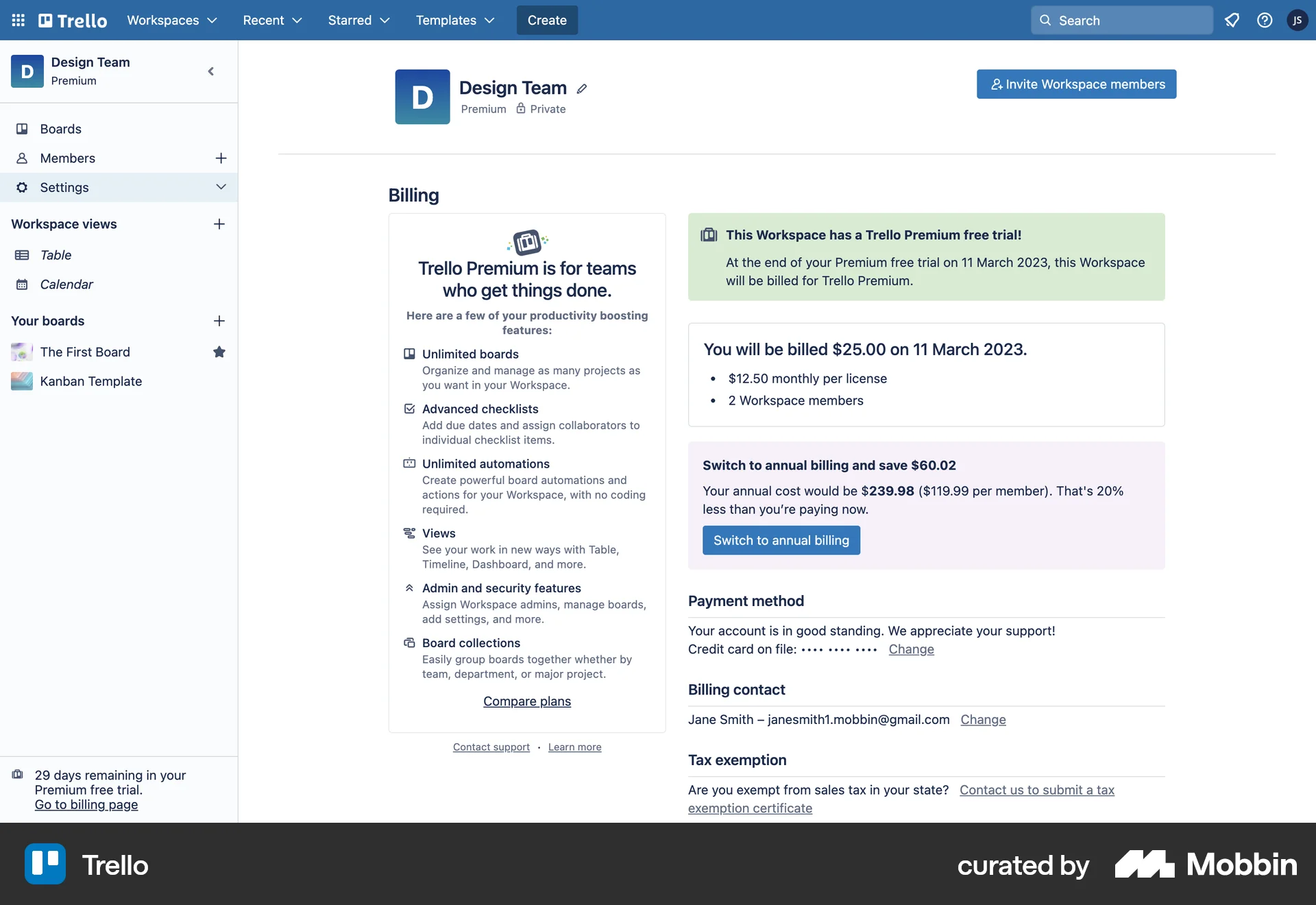Open the Boards section in the sidebar
Image resolution: width=1316 pixels, height=905 pixels.
(x=61, y=129)
